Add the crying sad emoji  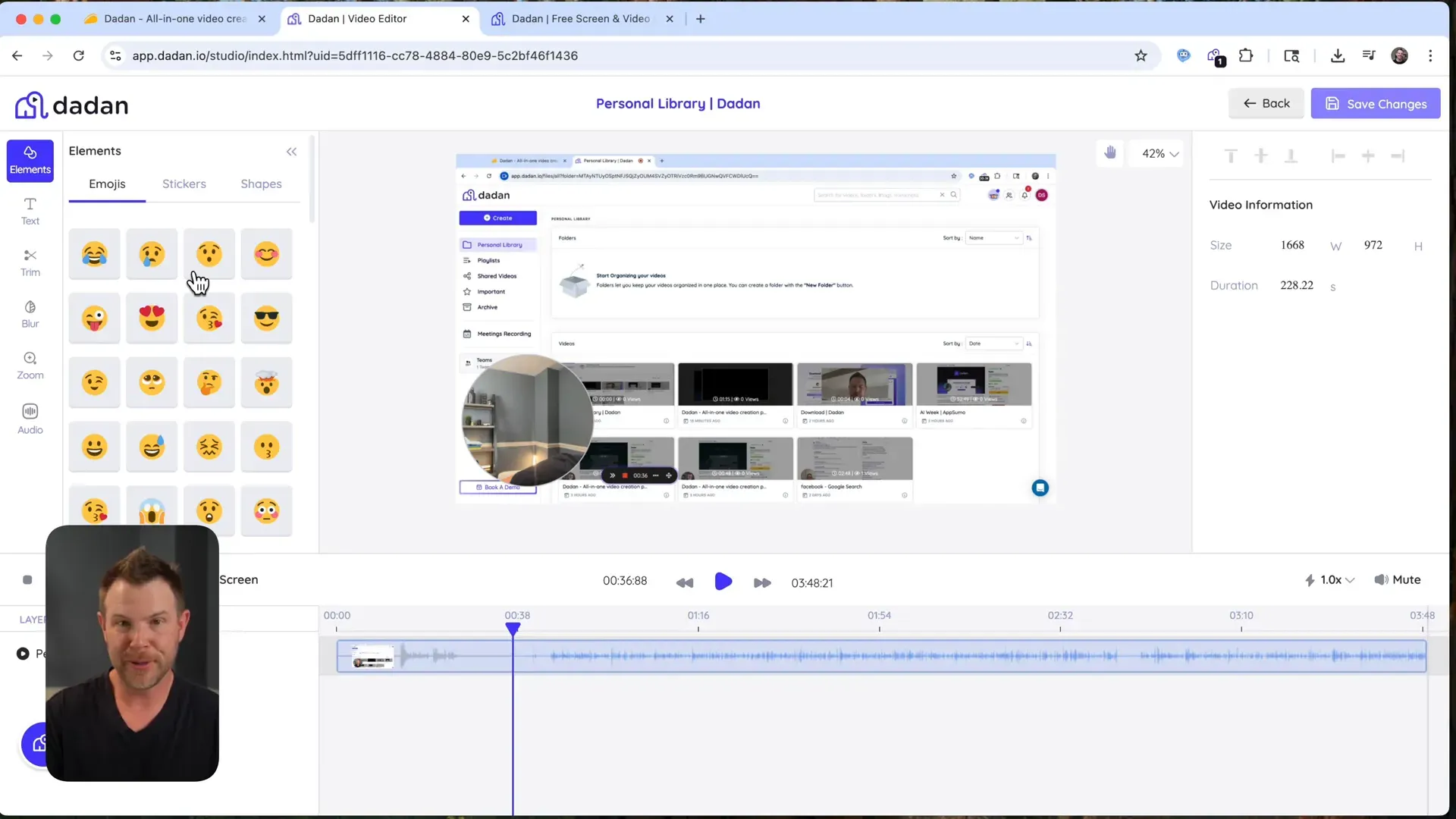tap(152, 254)
